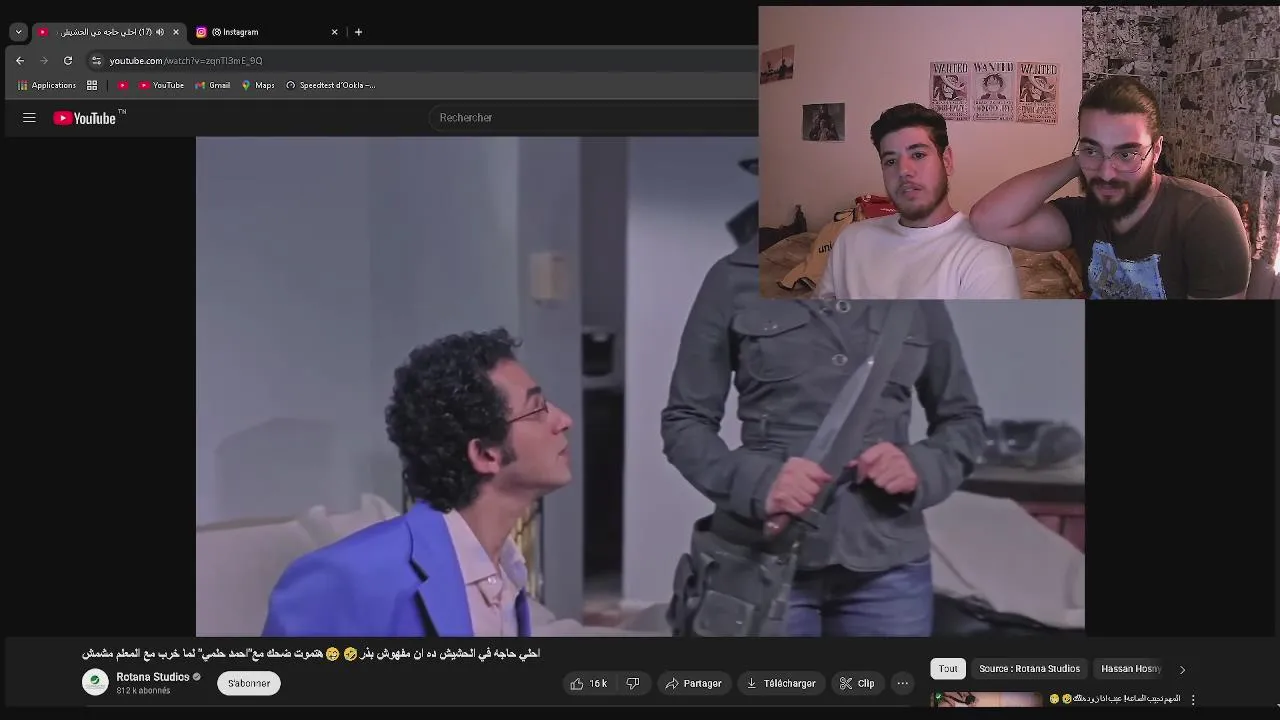The height and width of the screenshot is (720, 1280).
Task: Open more actions three-dot menu
Action: pyautogui.click(x=903, y=684)
